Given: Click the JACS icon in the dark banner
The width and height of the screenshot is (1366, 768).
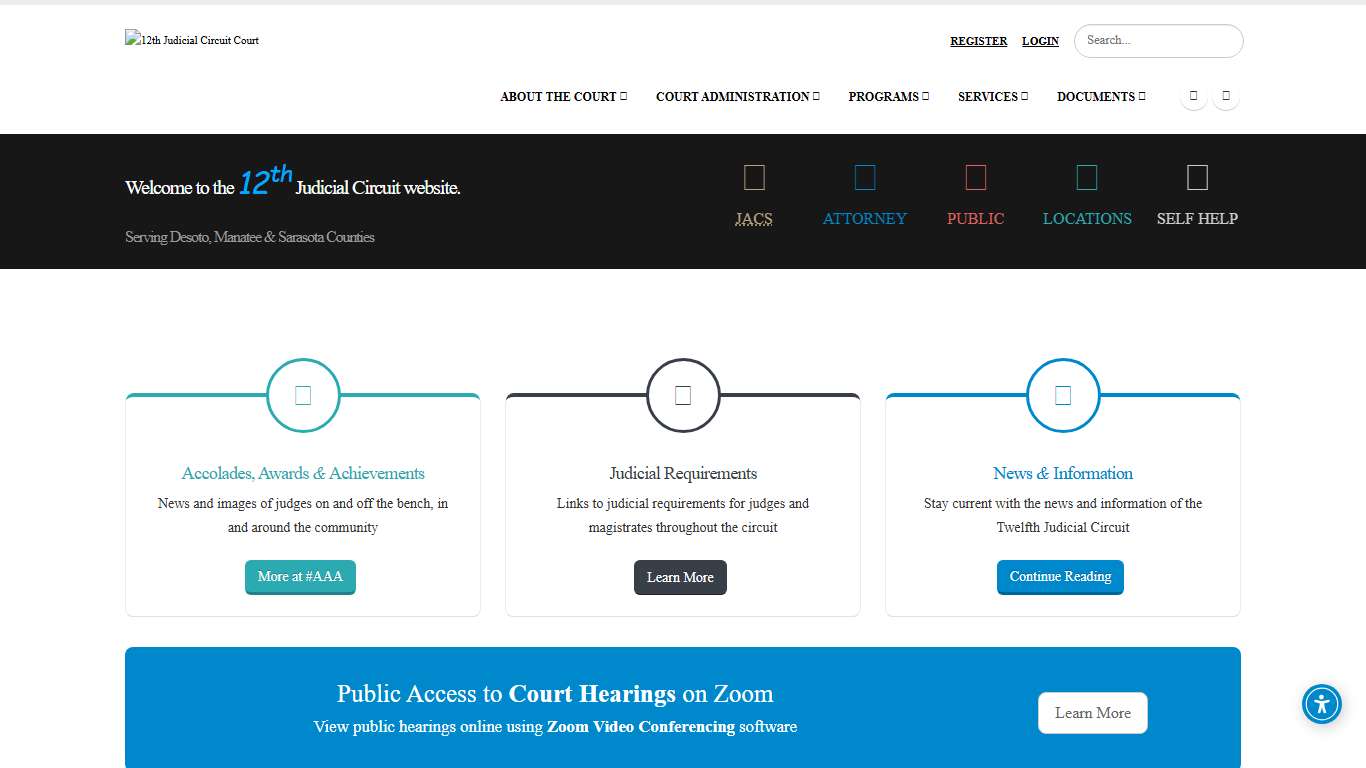Looking at the screenshot, I should point(754,176).
